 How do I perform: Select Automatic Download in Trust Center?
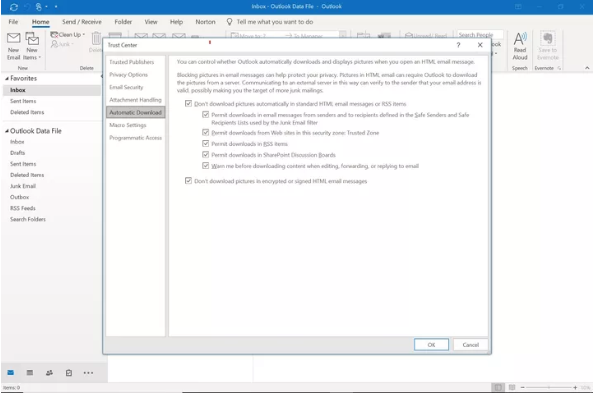pos(135,112)
